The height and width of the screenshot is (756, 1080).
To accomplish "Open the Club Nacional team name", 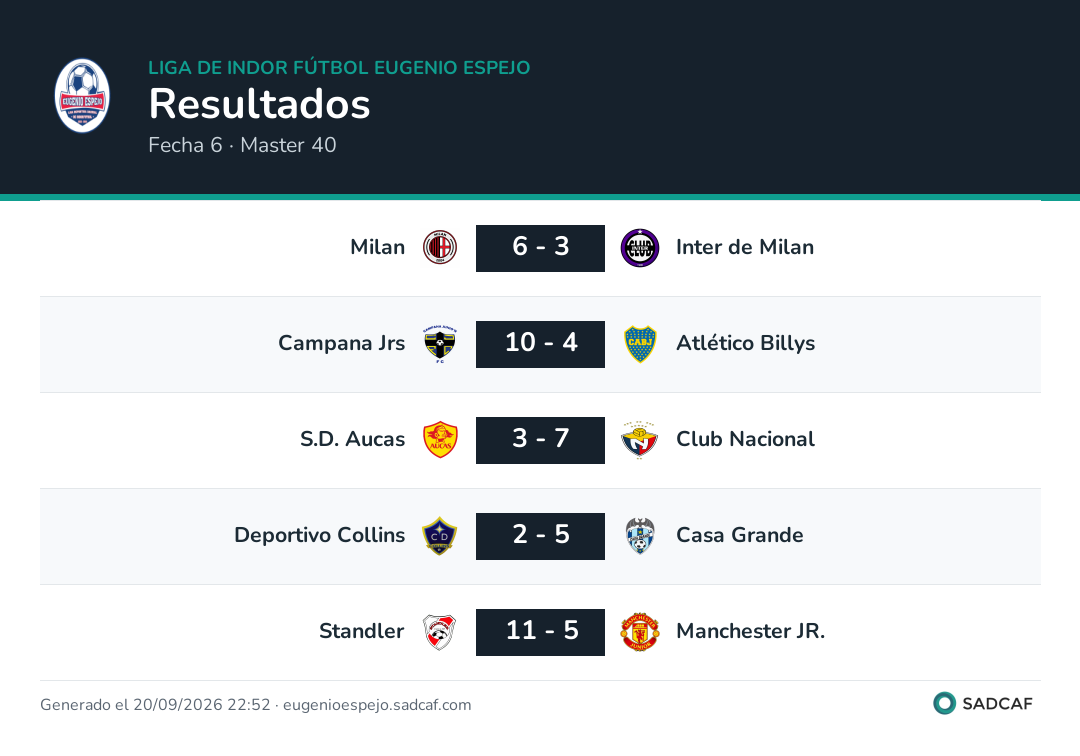I will [745, 439].
